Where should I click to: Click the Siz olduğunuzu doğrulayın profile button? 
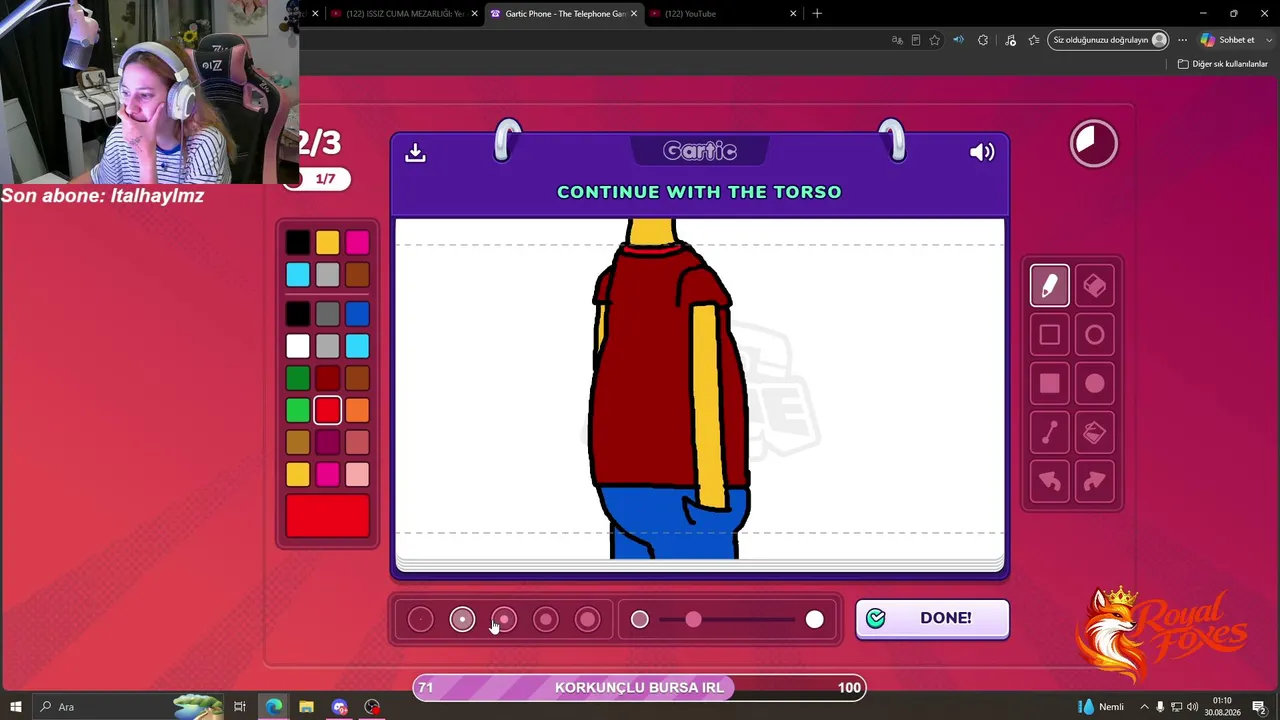click(1109, 40)
